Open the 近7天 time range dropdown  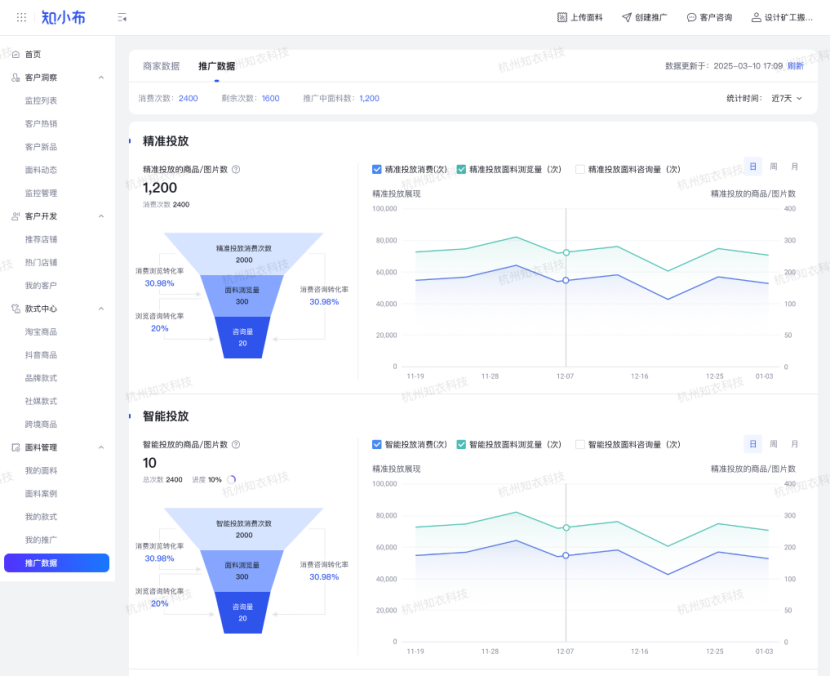tap(787, 98)
